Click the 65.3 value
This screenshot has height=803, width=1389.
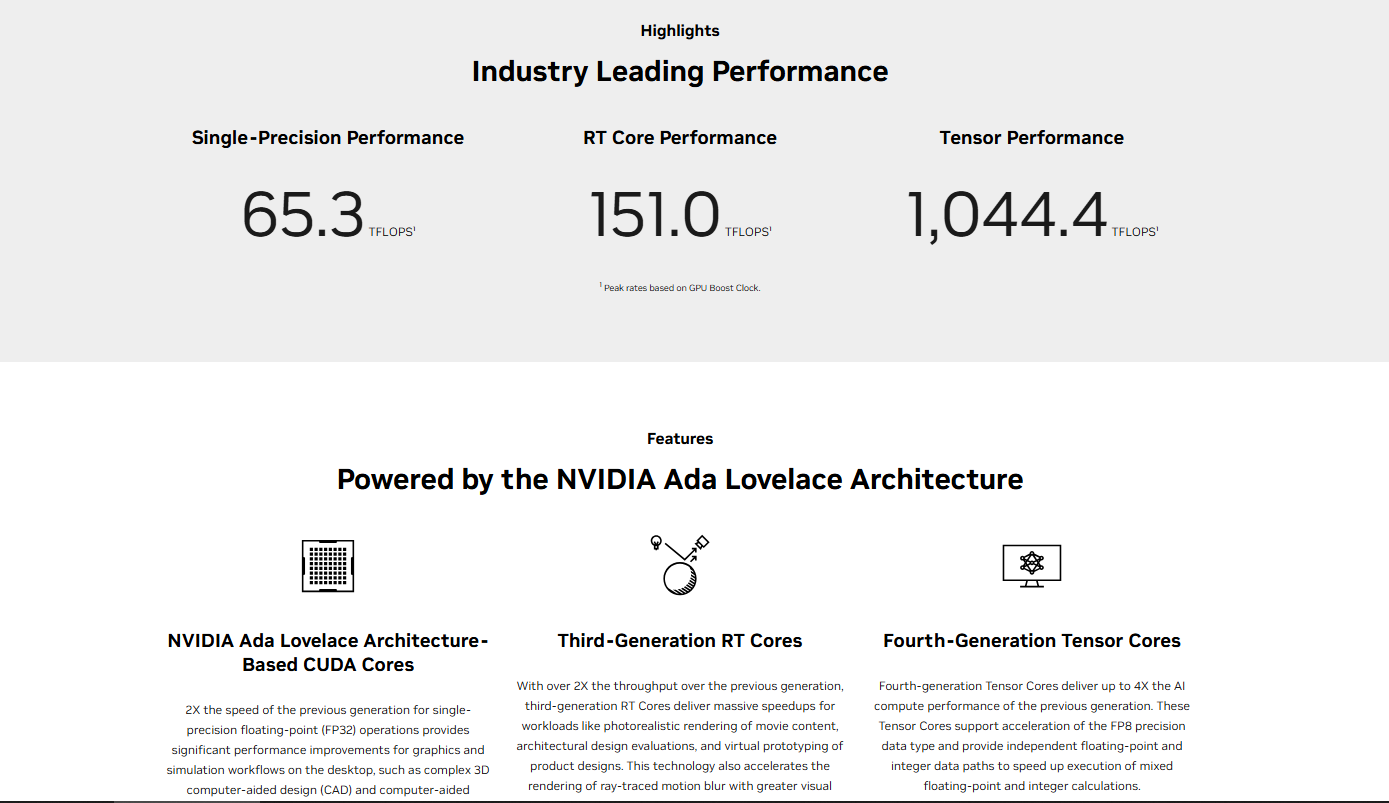(x=303, y=215)
